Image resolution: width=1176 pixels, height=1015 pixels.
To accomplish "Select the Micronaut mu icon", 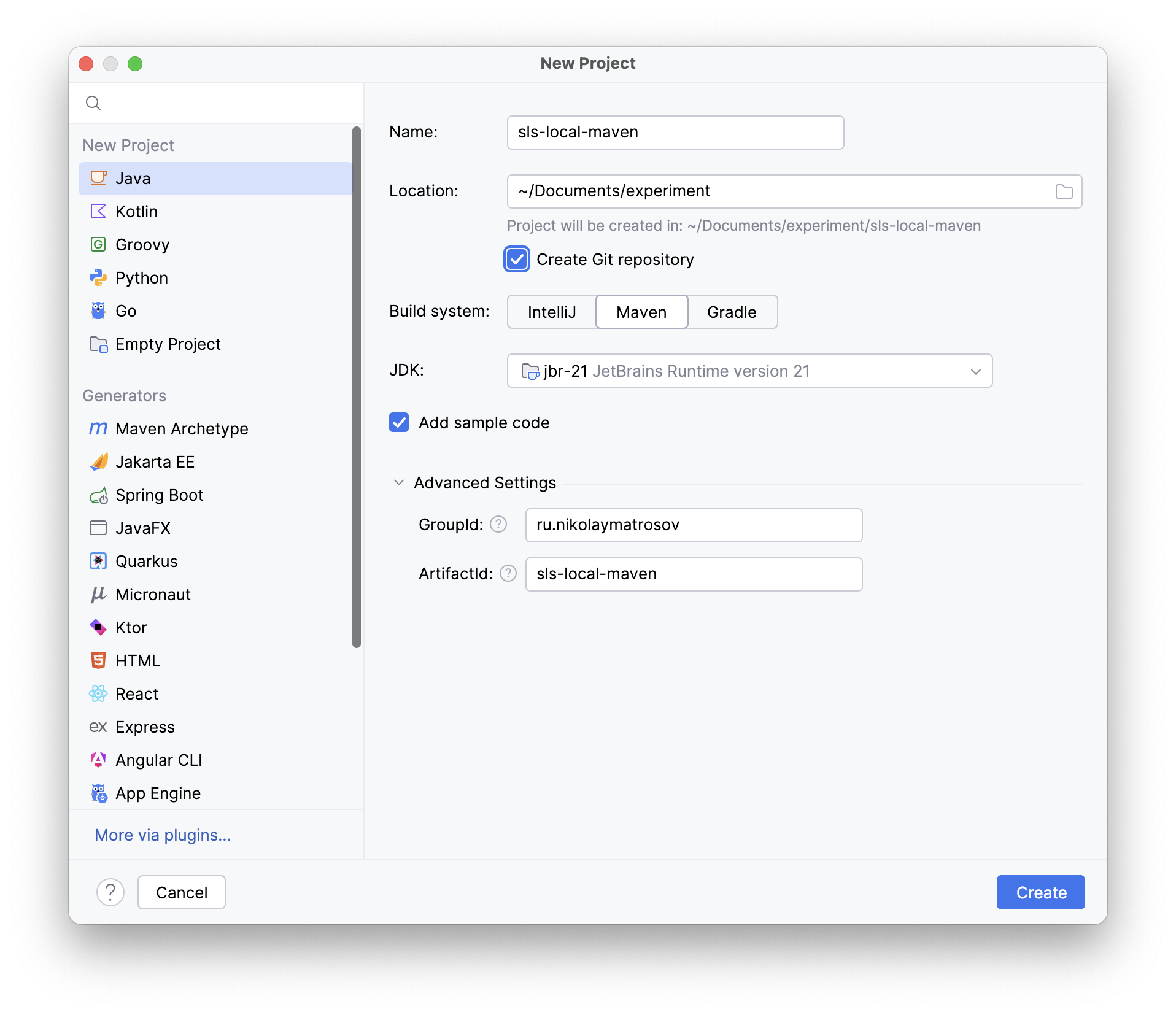I will click(98, 594).
